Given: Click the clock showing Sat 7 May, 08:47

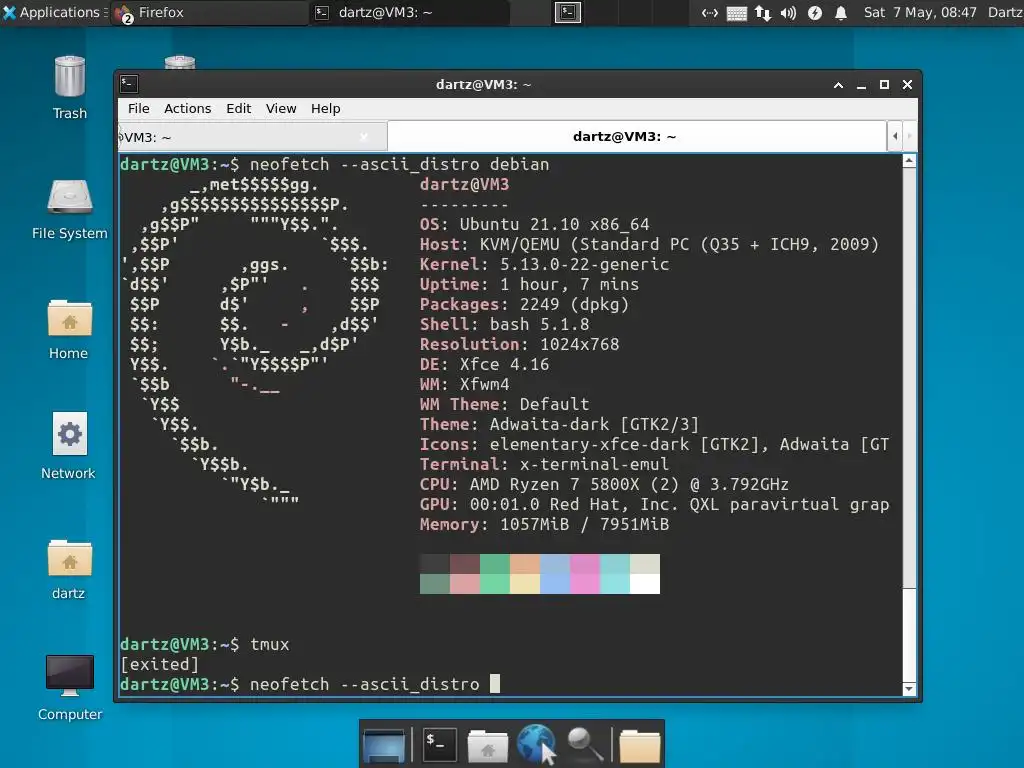Looking at the screenshot, I should point(920,12).
